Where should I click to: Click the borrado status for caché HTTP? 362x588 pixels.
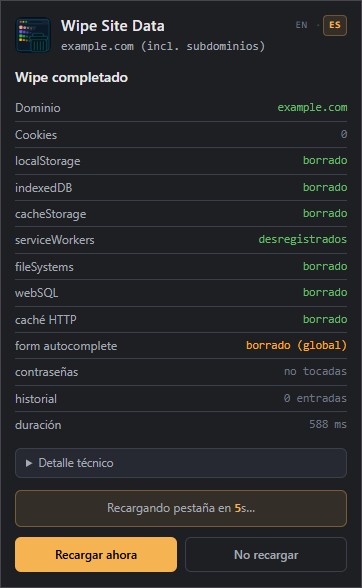(325, 319)
